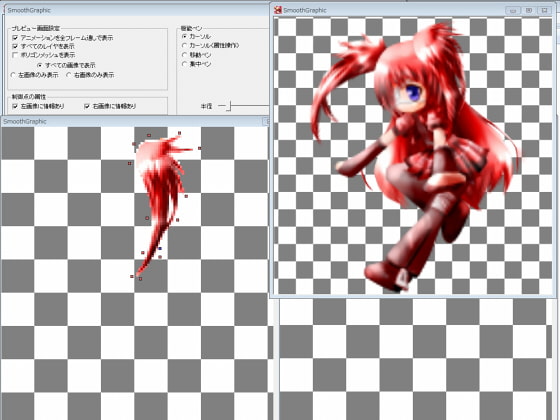This screenshot has height=420, width=560.
Task: Select カーソル pen mode radio
Action: 184,36
